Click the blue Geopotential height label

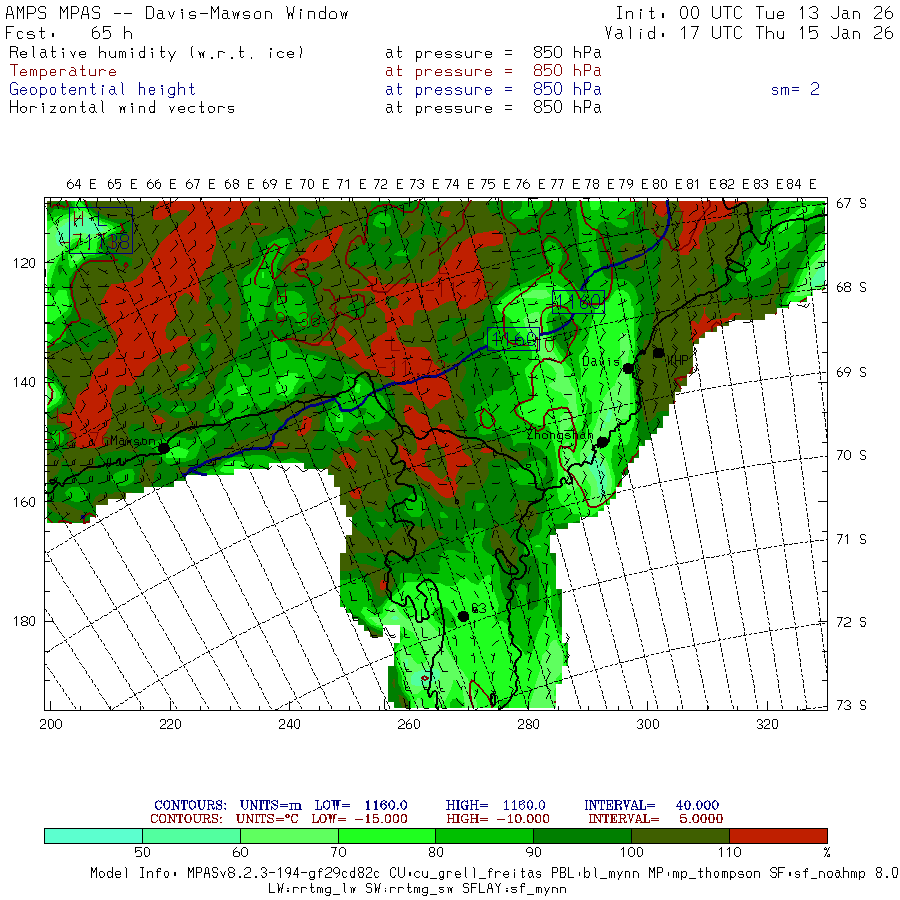point(102,90)
